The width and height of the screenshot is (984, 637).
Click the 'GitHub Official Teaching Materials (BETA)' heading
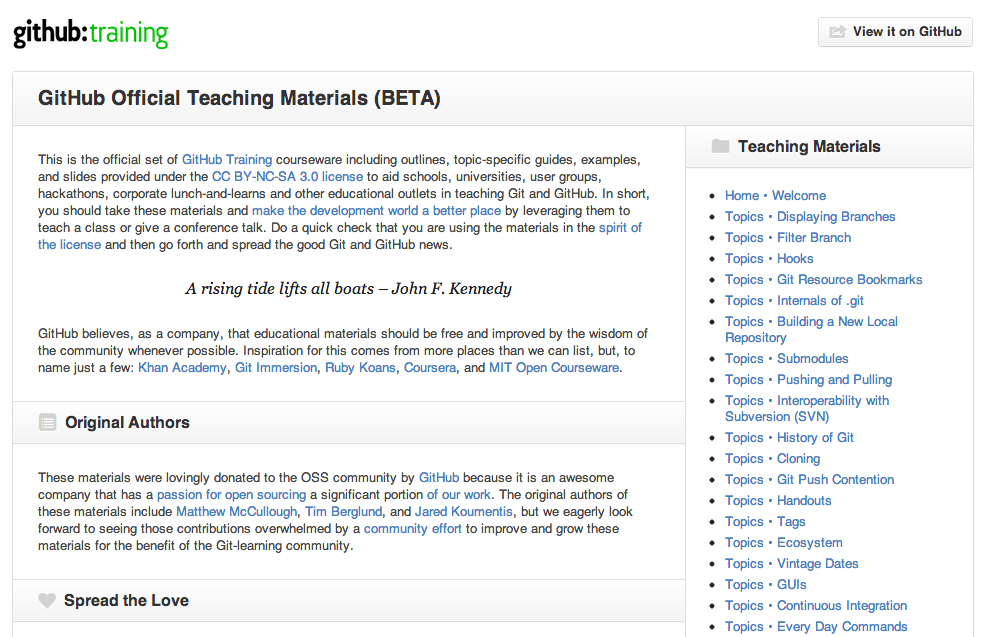pos(239,99)
